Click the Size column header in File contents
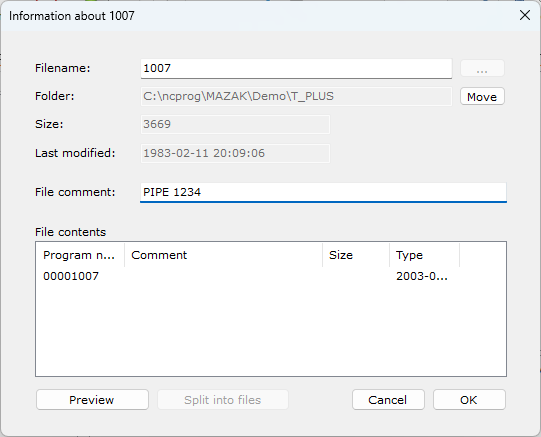 (x=356, y=255)
